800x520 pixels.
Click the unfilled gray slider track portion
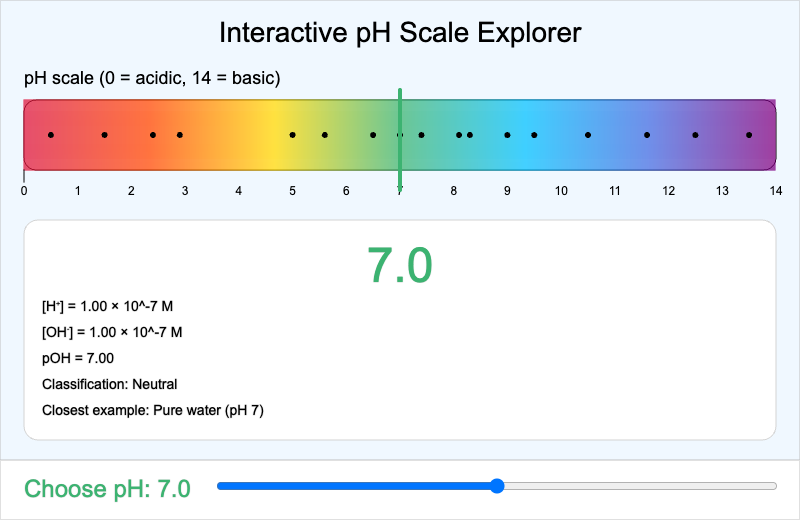[x=640, y=486]
